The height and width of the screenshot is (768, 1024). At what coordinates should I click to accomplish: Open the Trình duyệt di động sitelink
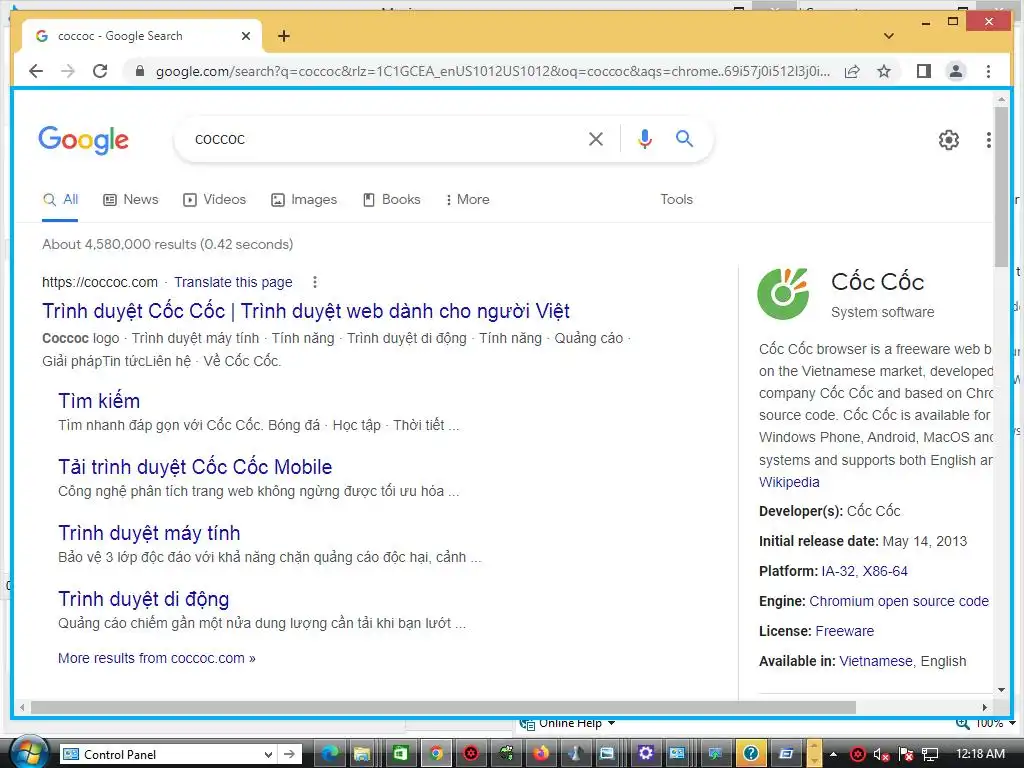point(144,599)
